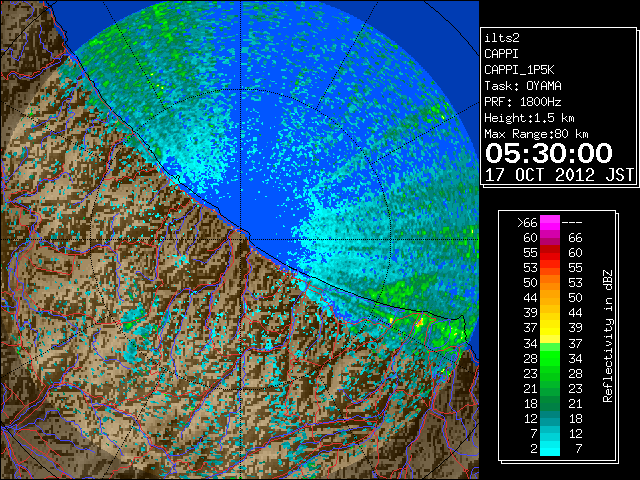
Task: Click the 'Height:1.5 km' text
Action: [529, 118]
